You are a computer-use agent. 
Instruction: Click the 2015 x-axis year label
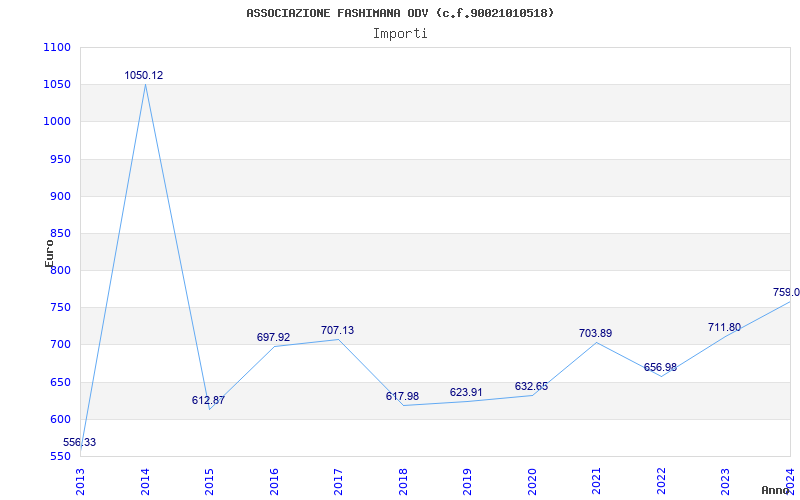click(x=209, y=482)
